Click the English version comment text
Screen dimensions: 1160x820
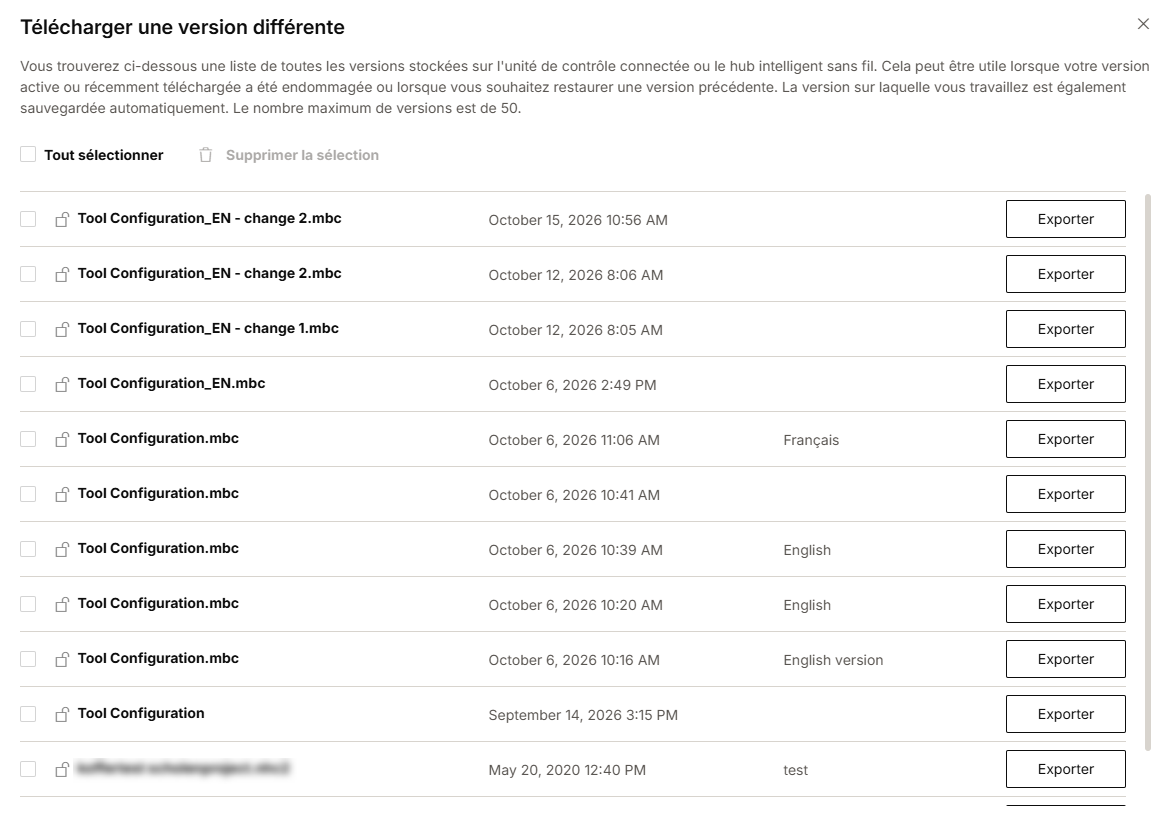click(833, 660)
